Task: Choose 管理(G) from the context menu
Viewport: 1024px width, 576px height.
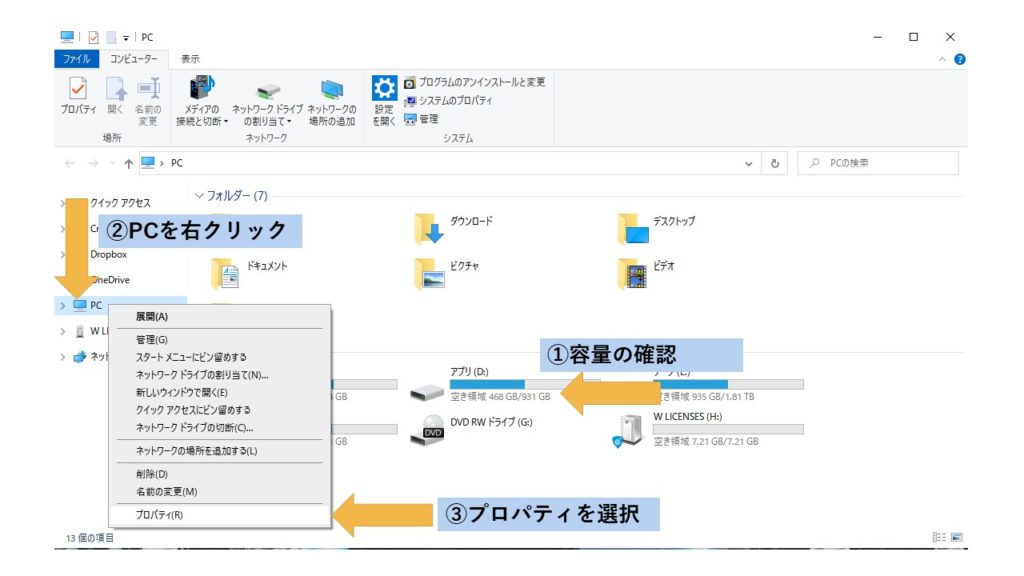Action: click(152, 339)
